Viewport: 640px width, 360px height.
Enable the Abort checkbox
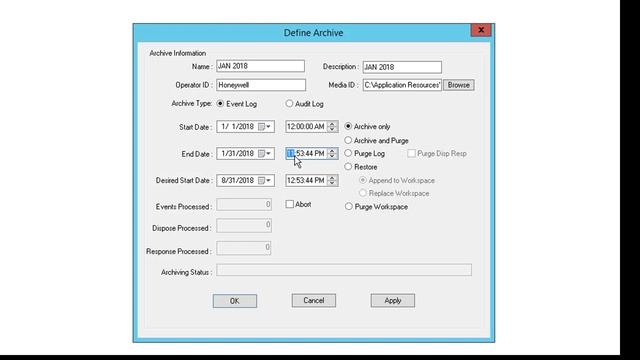pyautogui.click(x=290, y=204)
